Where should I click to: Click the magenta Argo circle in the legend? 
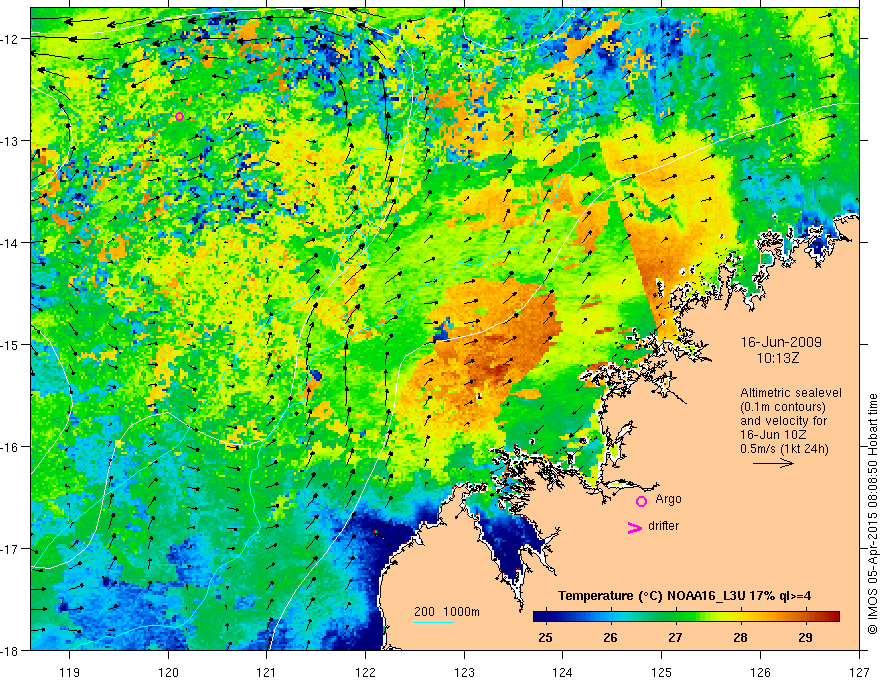[x=641, y=501]
